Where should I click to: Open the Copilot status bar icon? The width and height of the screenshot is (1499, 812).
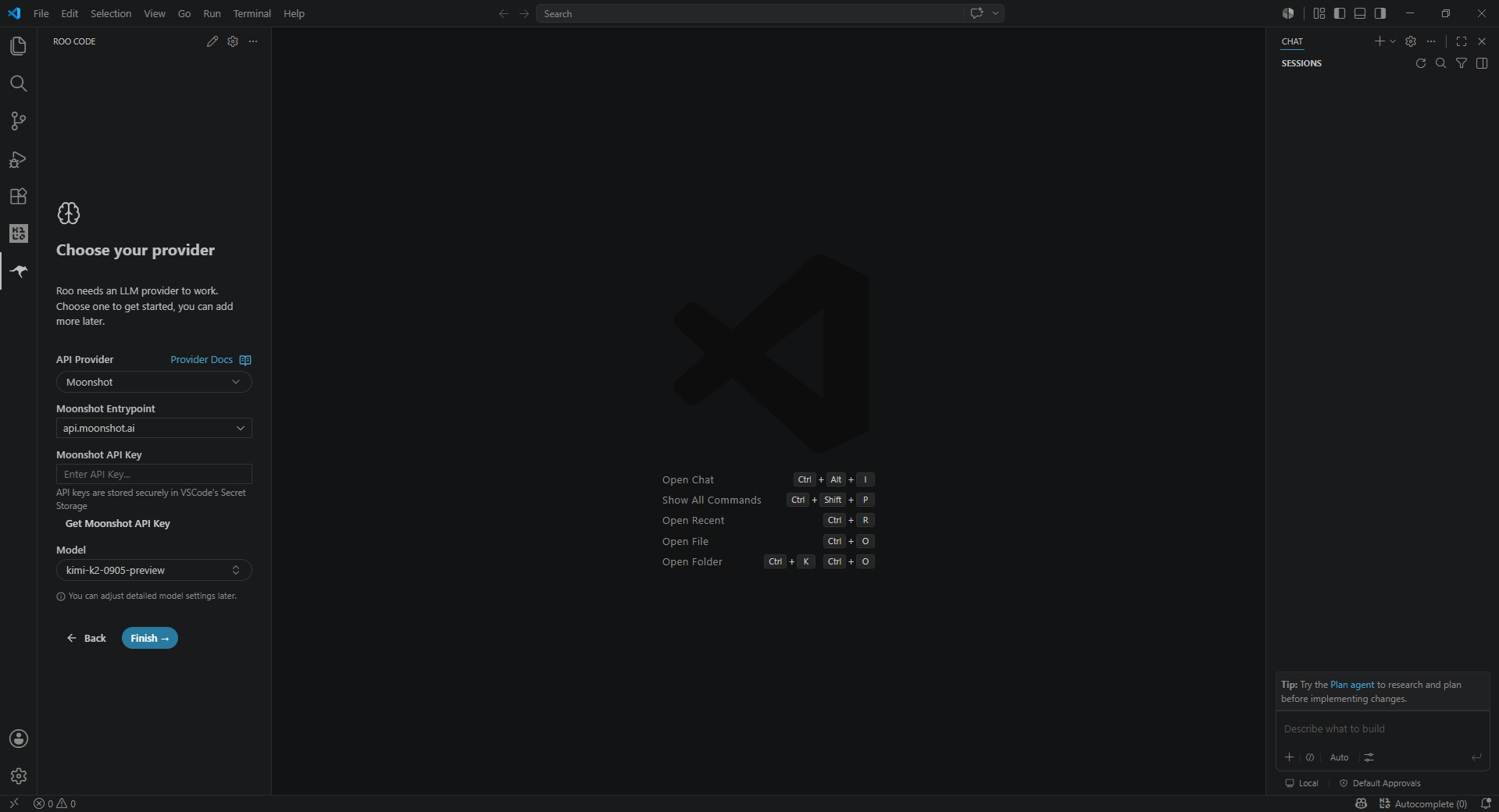click(x=1362, y=803)
